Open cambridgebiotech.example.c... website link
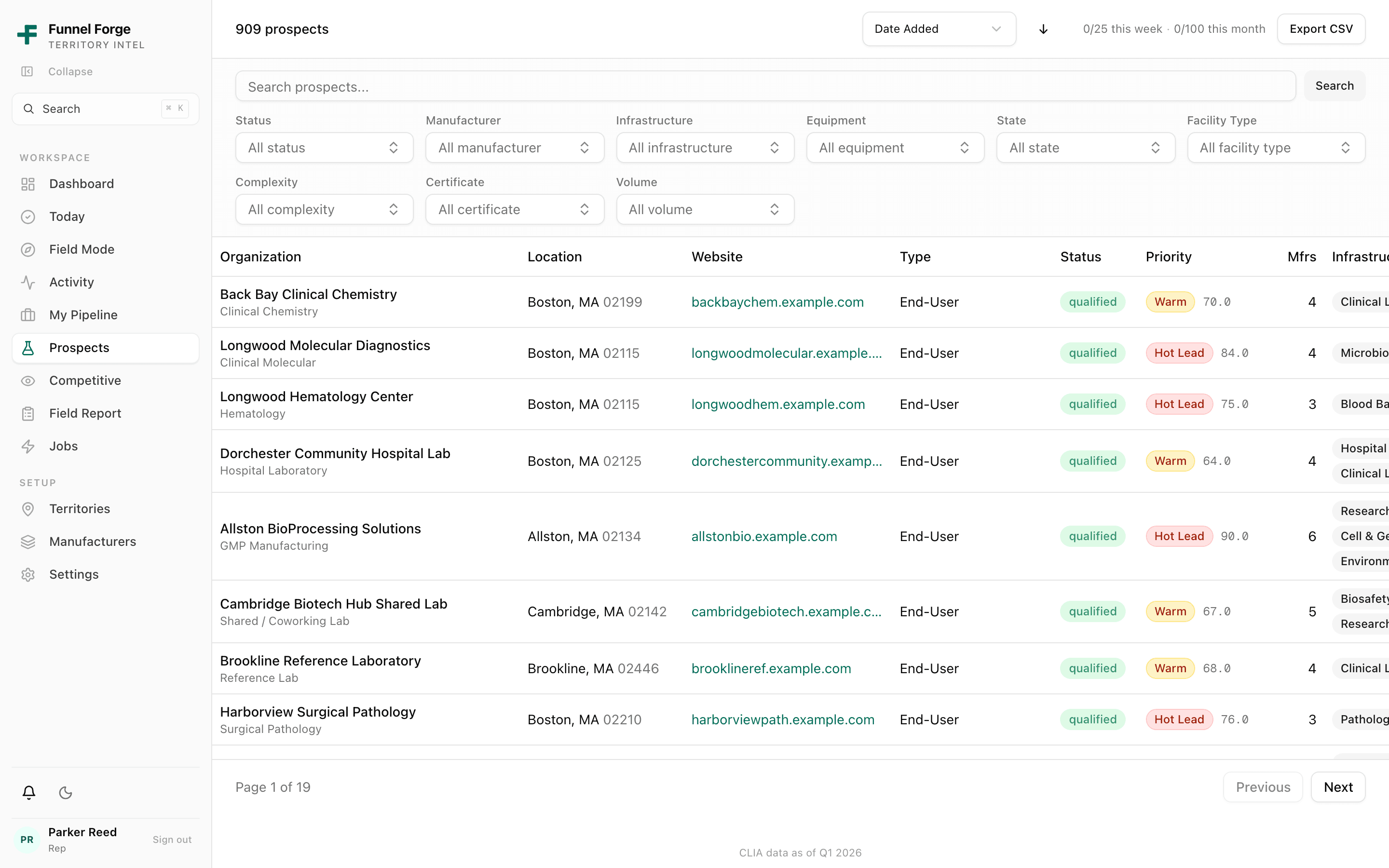The image size is (1389, 868). coord(786,611)
